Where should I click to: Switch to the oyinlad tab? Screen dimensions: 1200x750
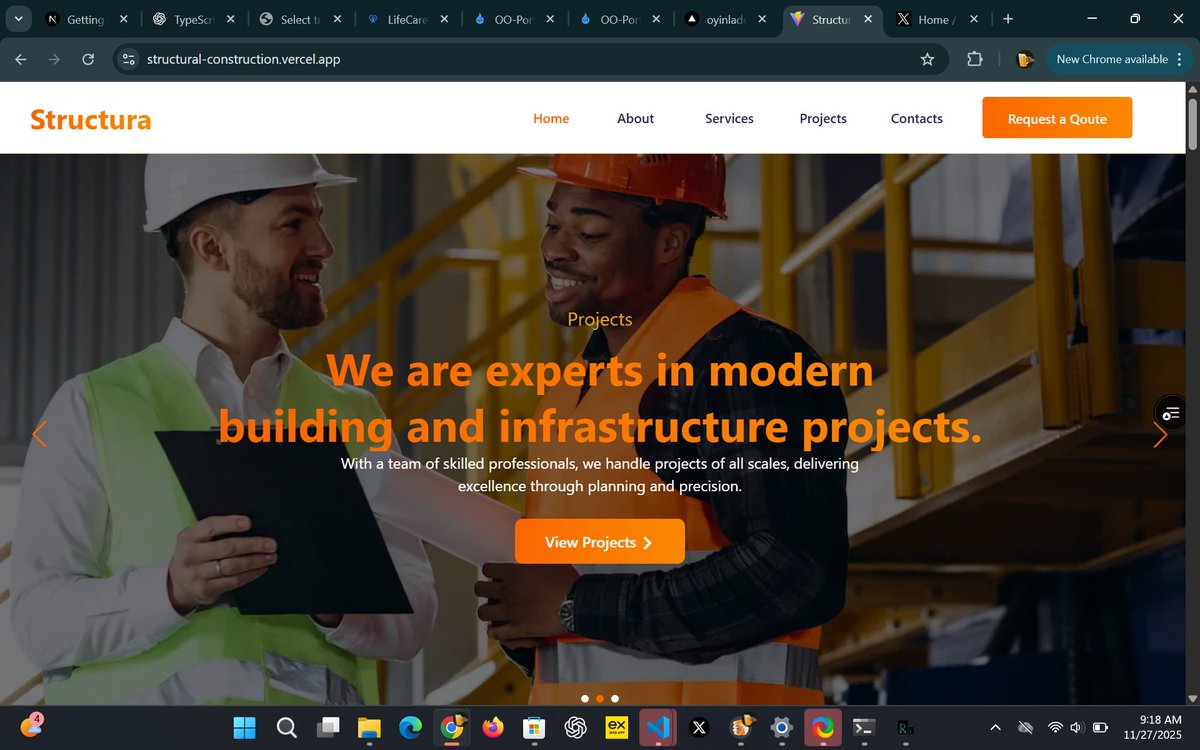click(725, 19)
